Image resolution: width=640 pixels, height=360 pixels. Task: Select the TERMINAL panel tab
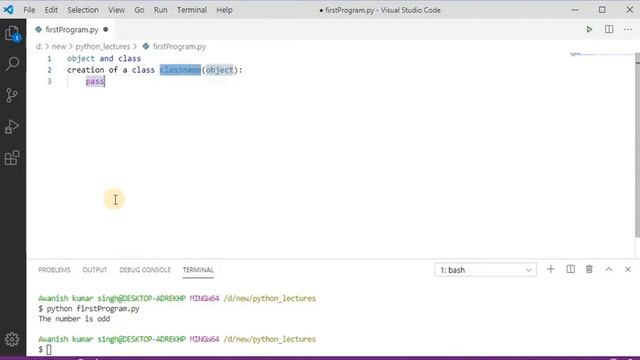point(198,270)
